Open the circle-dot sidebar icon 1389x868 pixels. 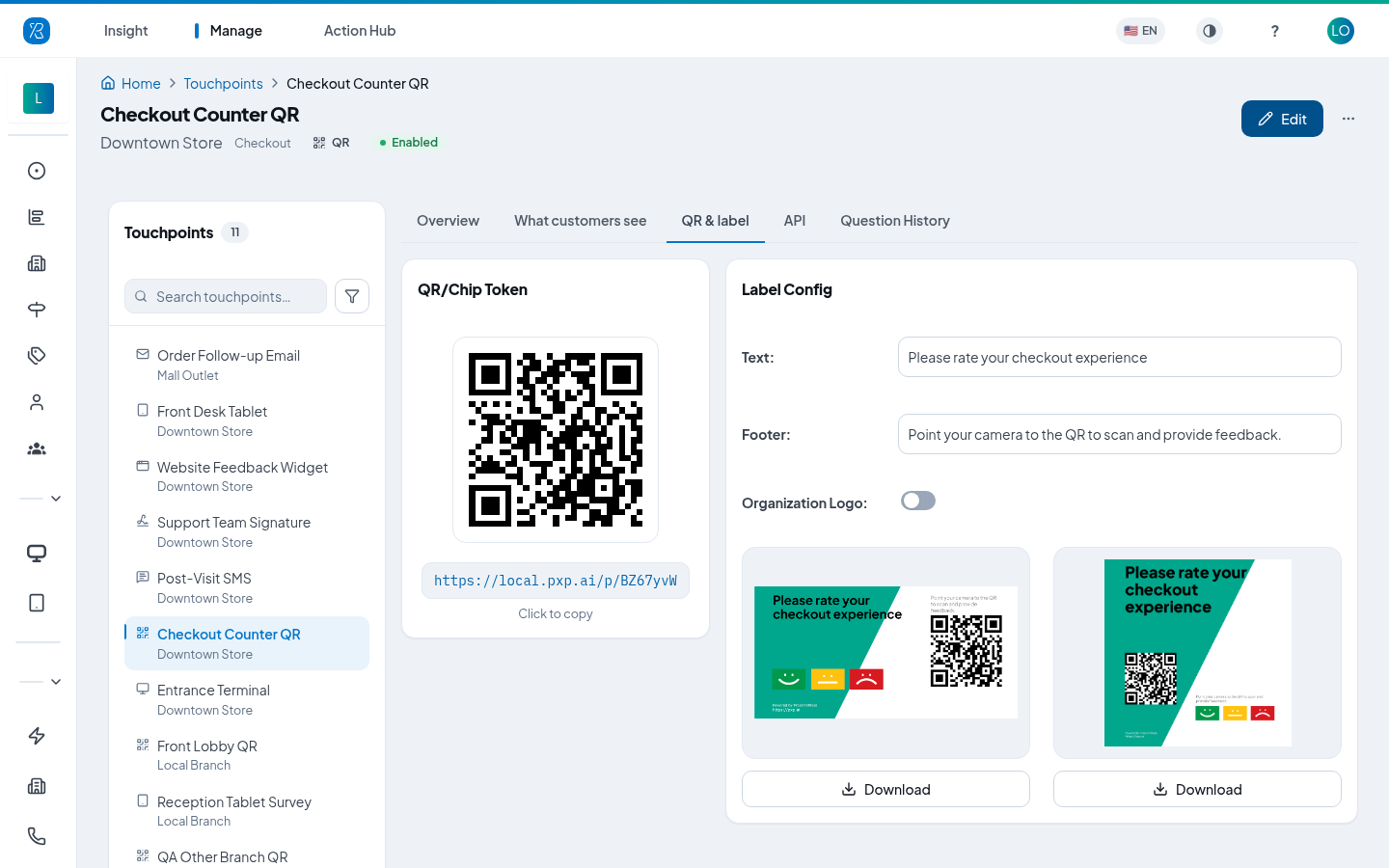click(37, 171)
